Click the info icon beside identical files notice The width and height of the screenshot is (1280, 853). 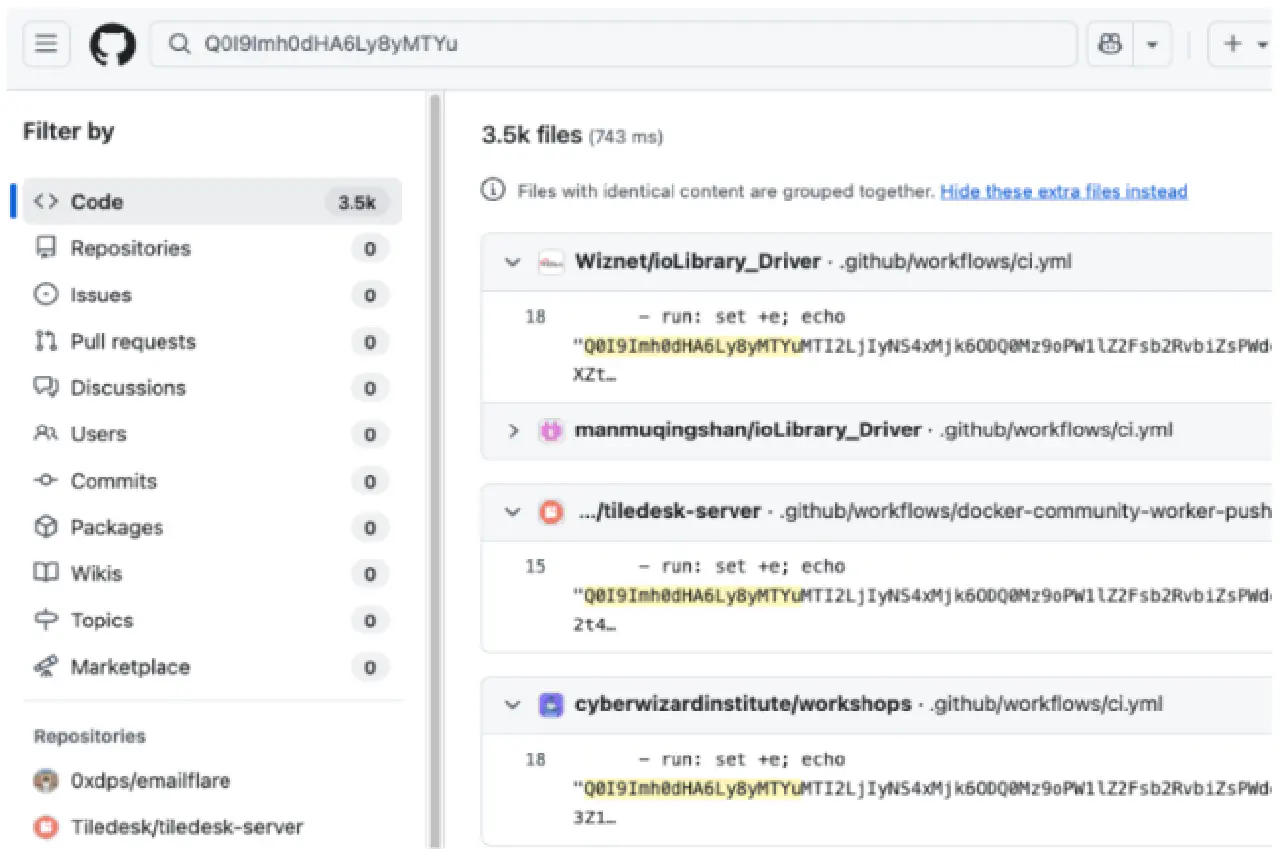click(x=494, y=191)
